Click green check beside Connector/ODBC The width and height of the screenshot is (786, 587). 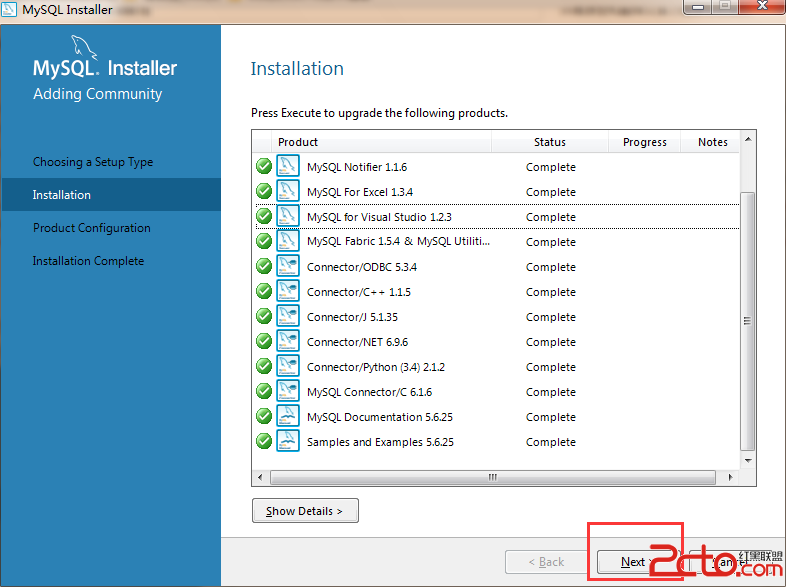(264, 266)
